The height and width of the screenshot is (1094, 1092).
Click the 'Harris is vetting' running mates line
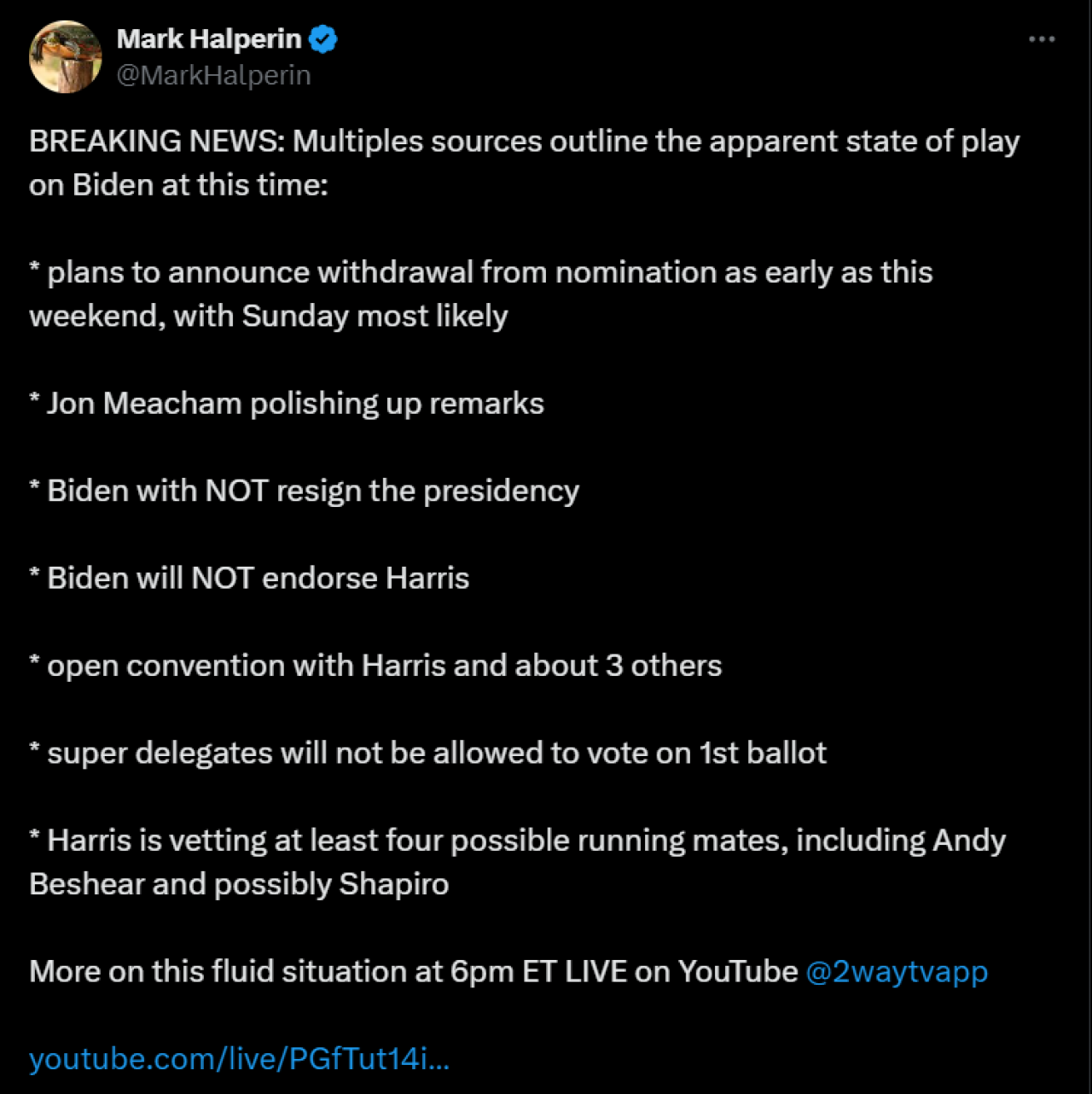coord(518,841)
